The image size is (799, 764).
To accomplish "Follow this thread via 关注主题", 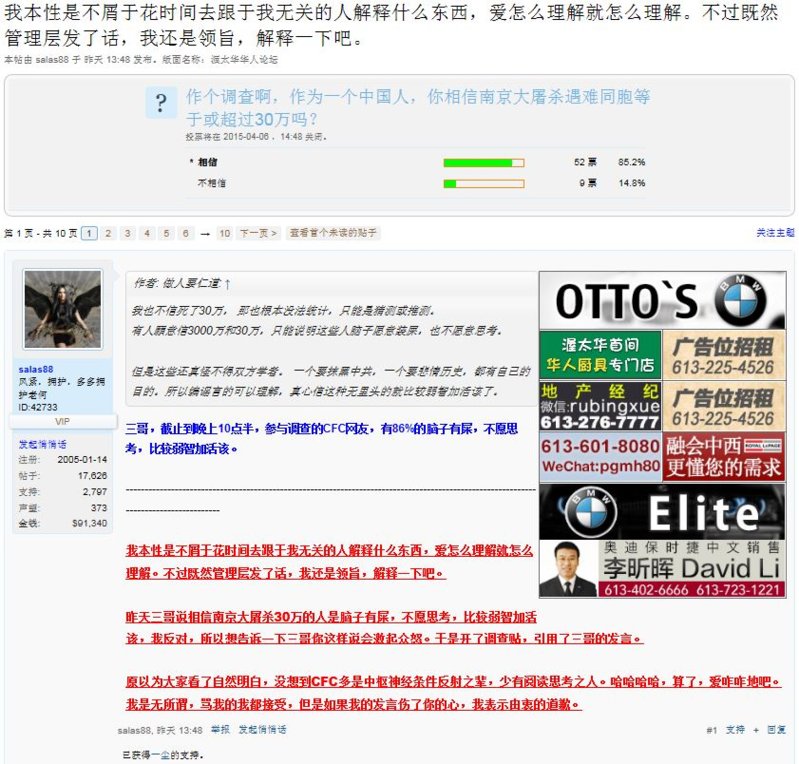I will click(775, 233).
